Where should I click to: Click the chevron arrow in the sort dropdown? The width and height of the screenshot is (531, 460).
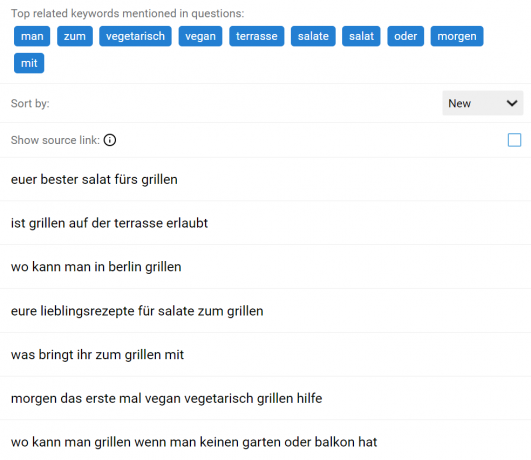[x=512, y=103]
